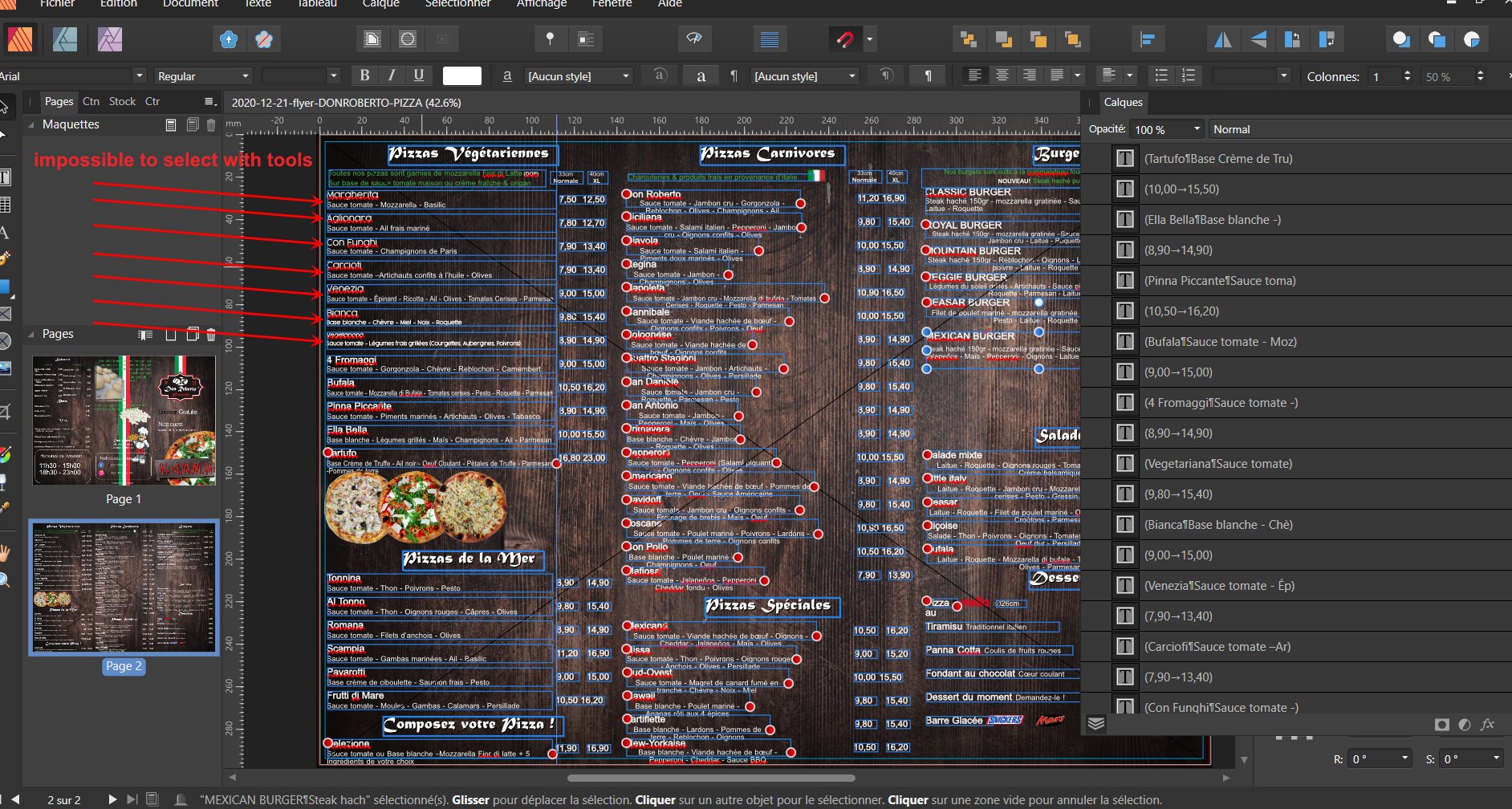Open paragraph style [Aucun style] dropdown
Screen dimensions: 1512x809
tap(805, 75)
